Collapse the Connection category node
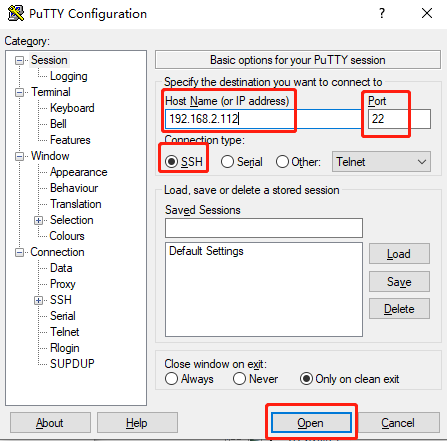Screen dimensions: 447x441 19,252
